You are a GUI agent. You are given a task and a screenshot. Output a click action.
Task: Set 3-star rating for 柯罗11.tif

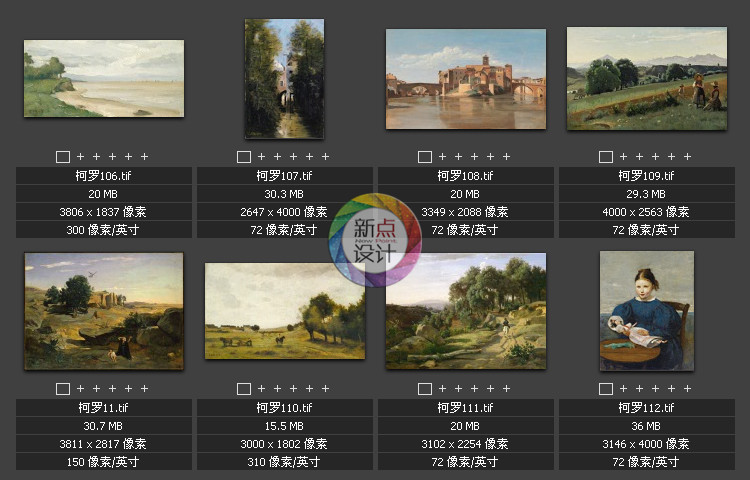(112, 388)
